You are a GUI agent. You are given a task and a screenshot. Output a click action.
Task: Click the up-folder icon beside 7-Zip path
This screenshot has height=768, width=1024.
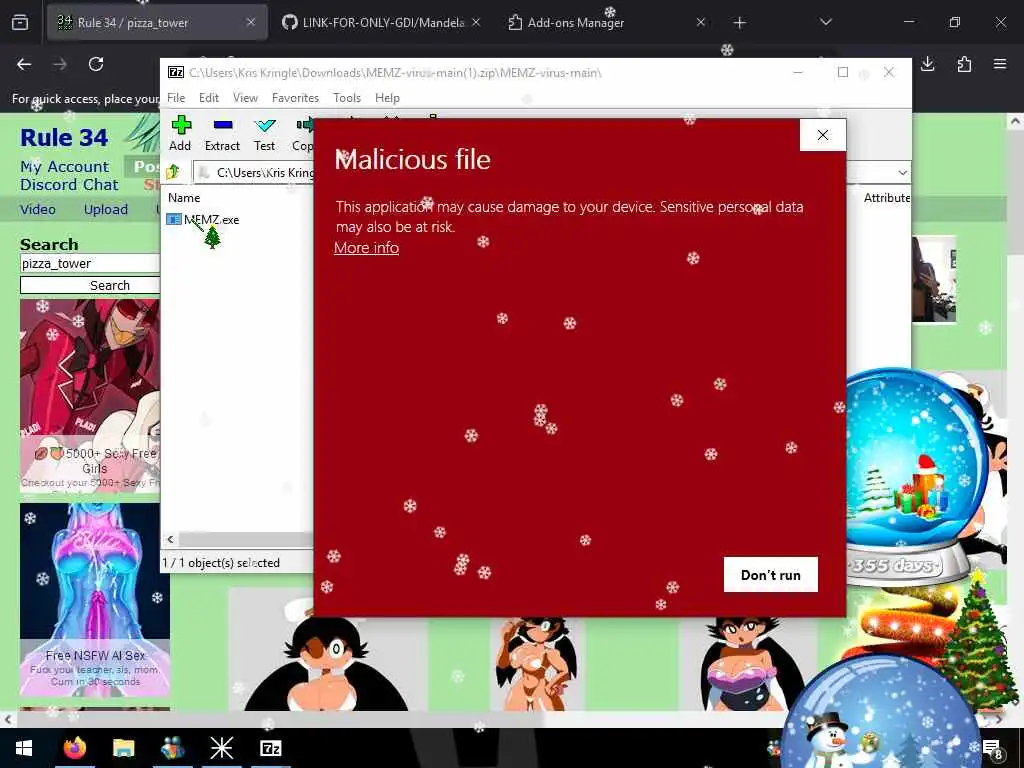click(x=173, y=172)
